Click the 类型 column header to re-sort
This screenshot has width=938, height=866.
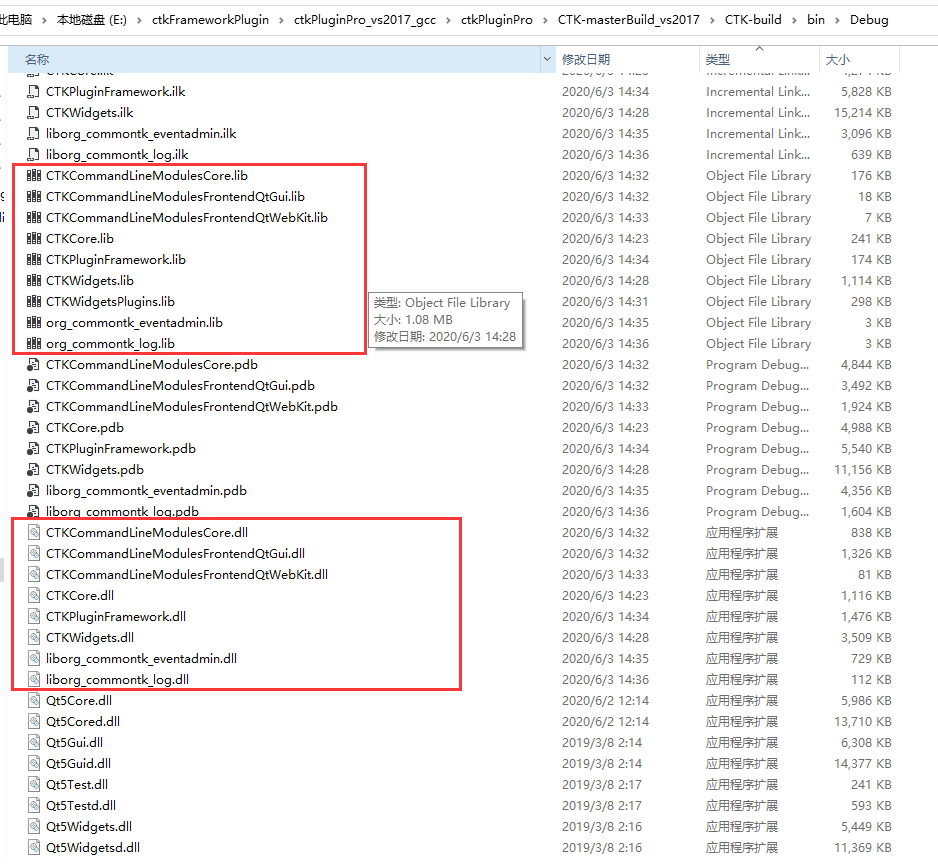pyautogui.click(x=717, y=60)
